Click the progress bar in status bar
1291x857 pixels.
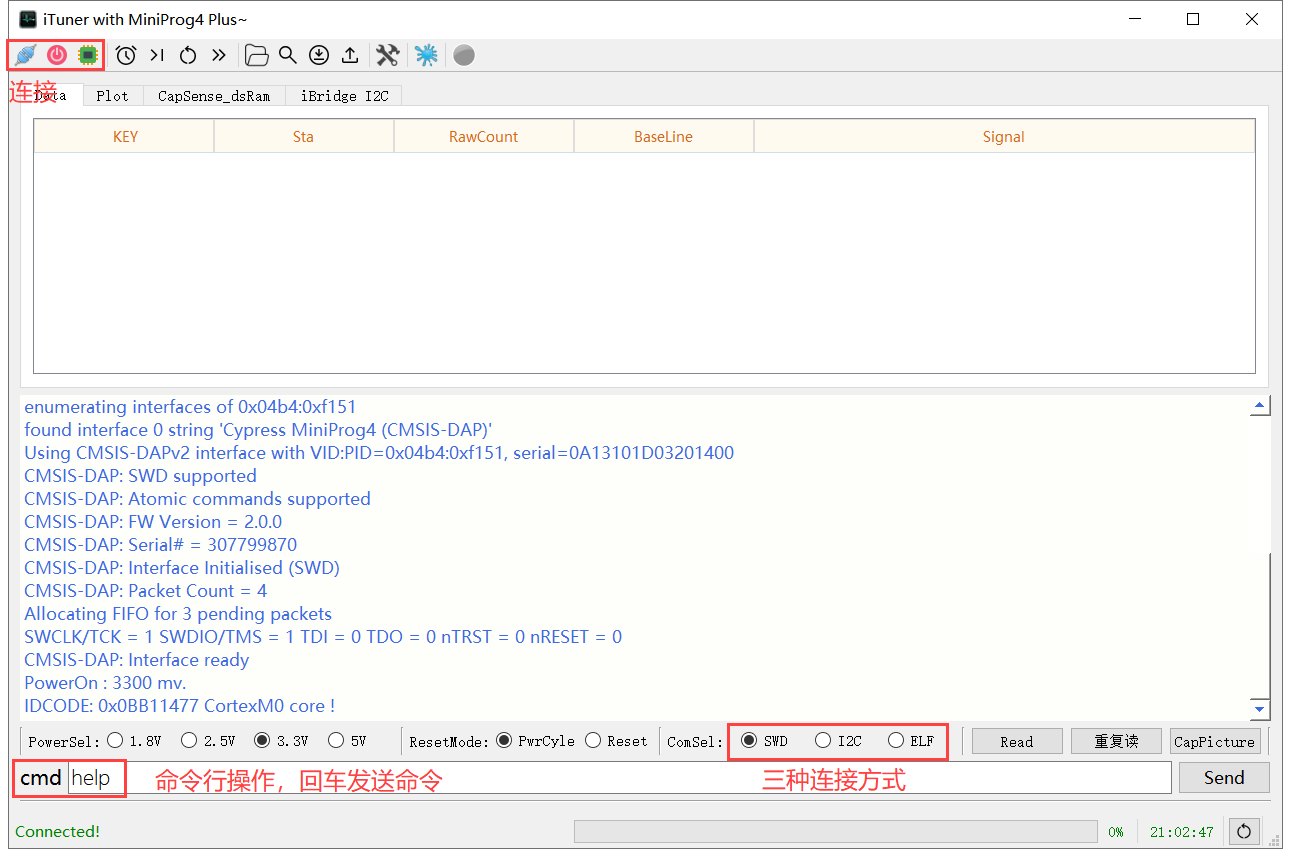click(x=835, y=831)
